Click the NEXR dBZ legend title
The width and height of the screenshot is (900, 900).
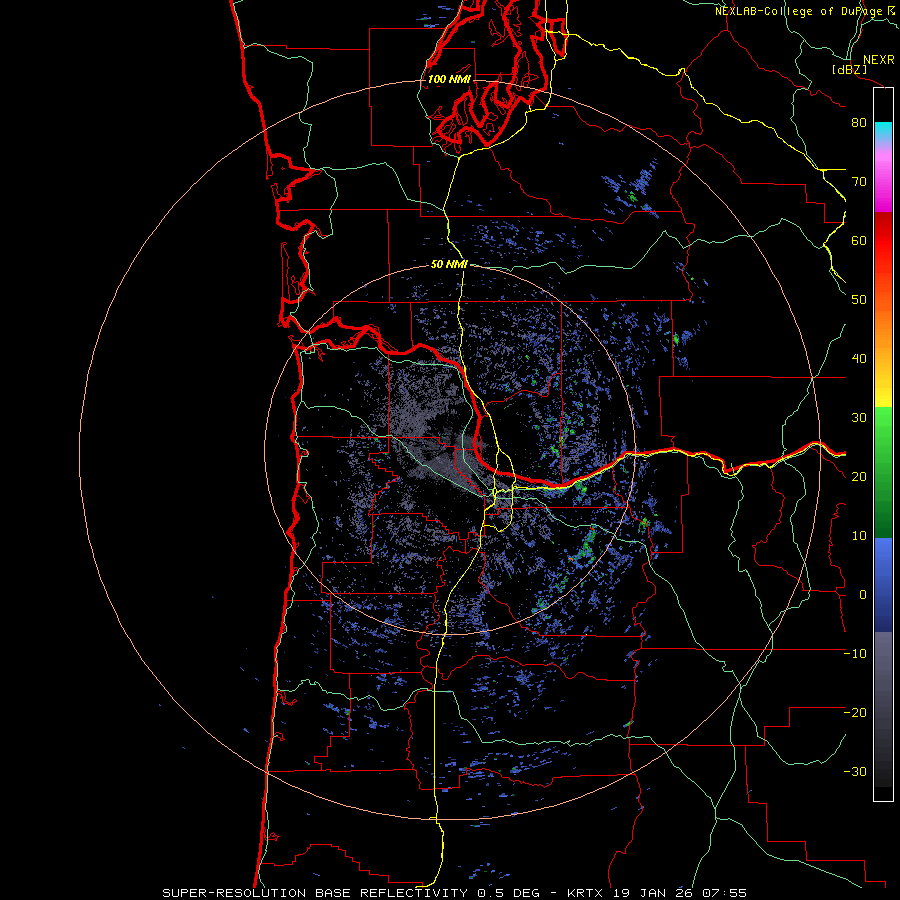pyautogui.click(x=863, y=64)
